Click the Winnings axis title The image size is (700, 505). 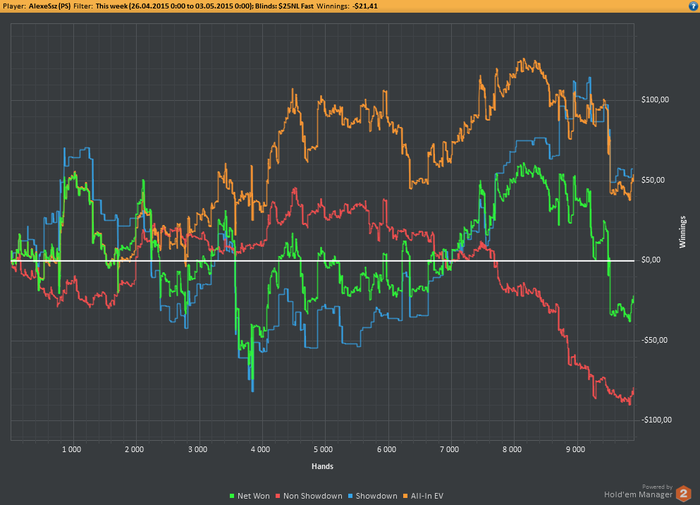[682, 232]
